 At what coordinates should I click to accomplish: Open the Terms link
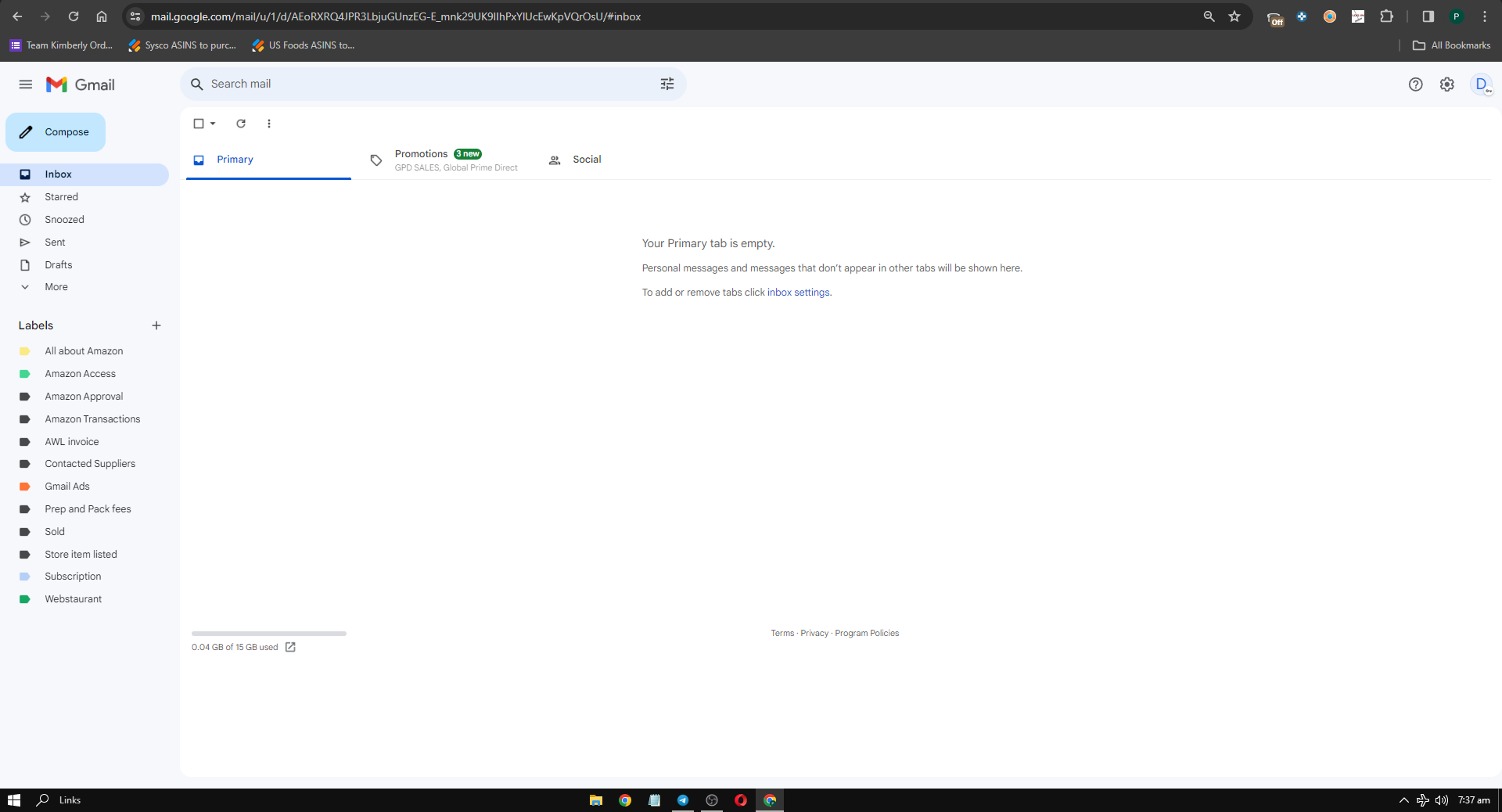(782, 634)
